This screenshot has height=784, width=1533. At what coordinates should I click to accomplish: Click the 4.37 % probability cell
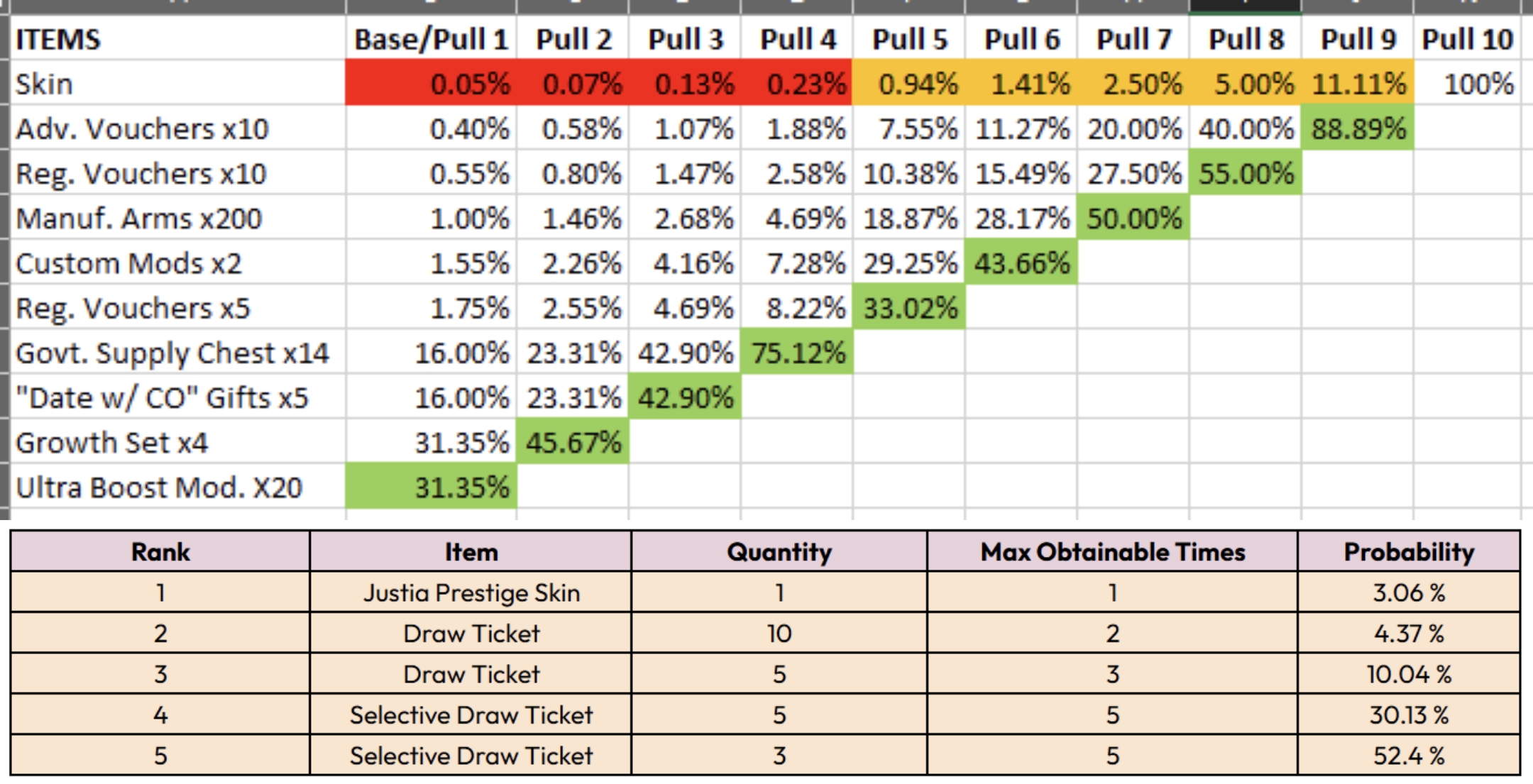click(x=1409, y=633)
